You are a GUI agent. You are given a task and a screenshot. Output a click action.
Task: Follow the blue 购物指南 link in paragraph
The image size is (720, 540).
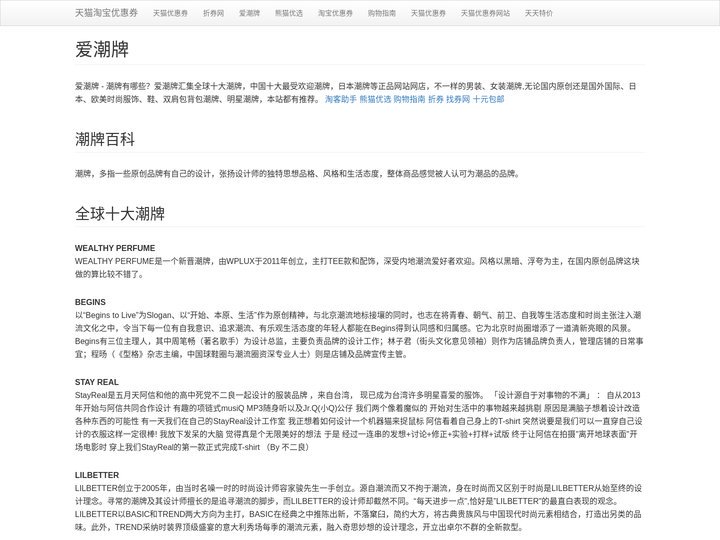click(409, 99)
